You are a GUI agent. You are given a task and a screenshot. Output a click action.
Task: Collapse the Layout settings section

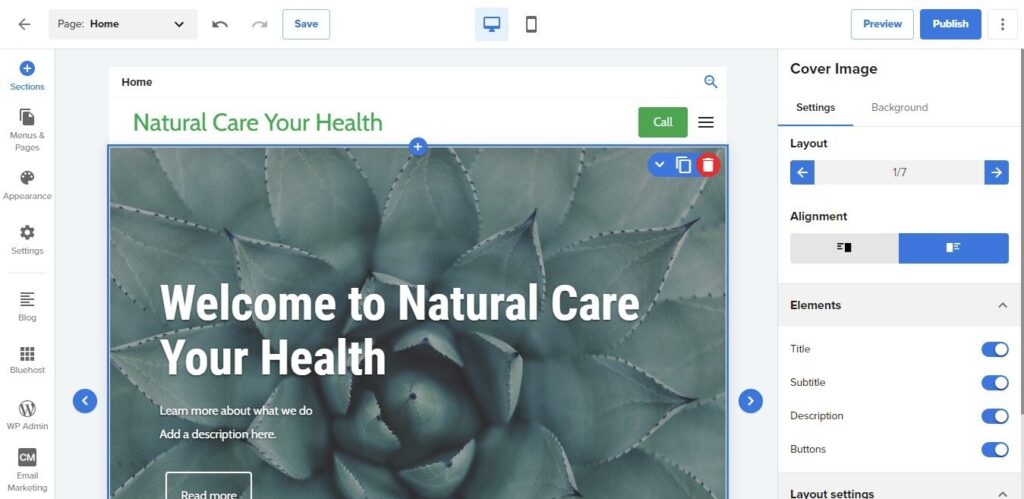point(1002,494)
